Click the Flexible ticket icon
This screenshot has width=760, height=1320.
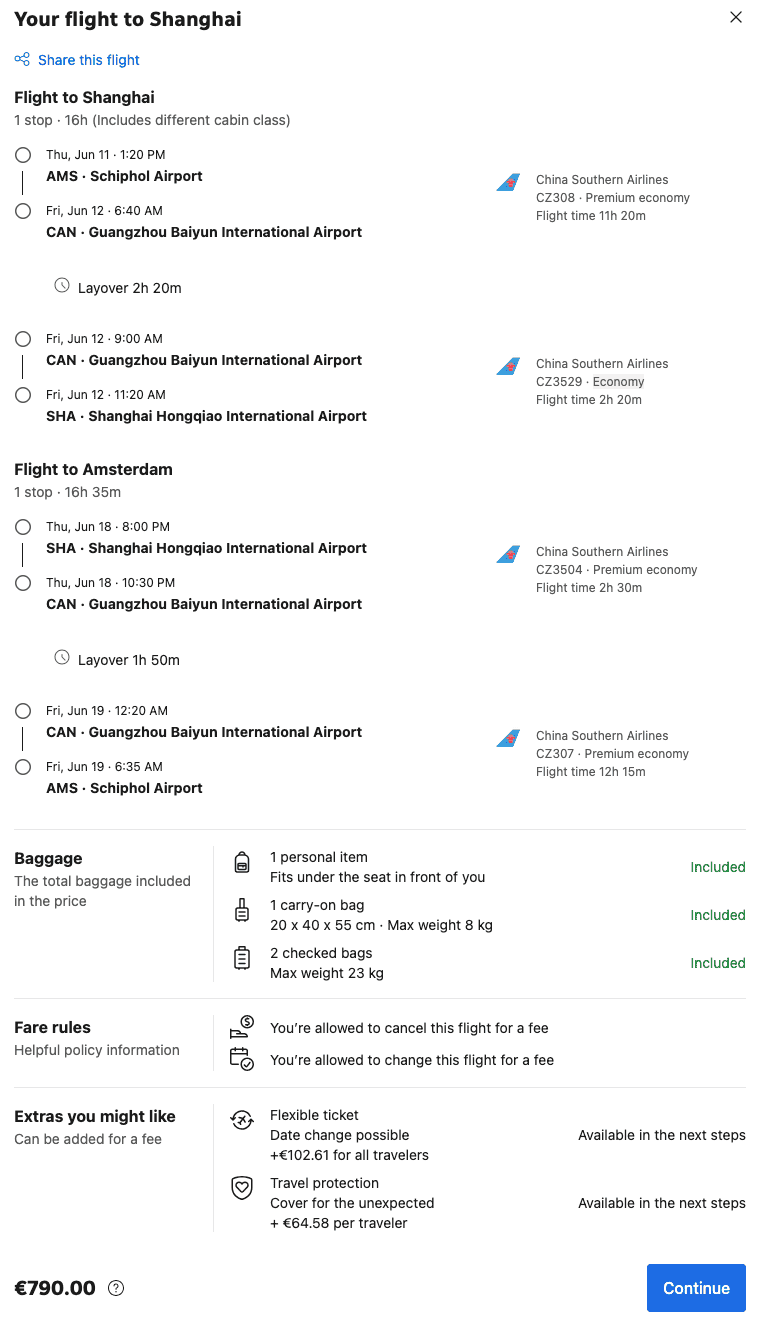click(x=241, y=1120)
